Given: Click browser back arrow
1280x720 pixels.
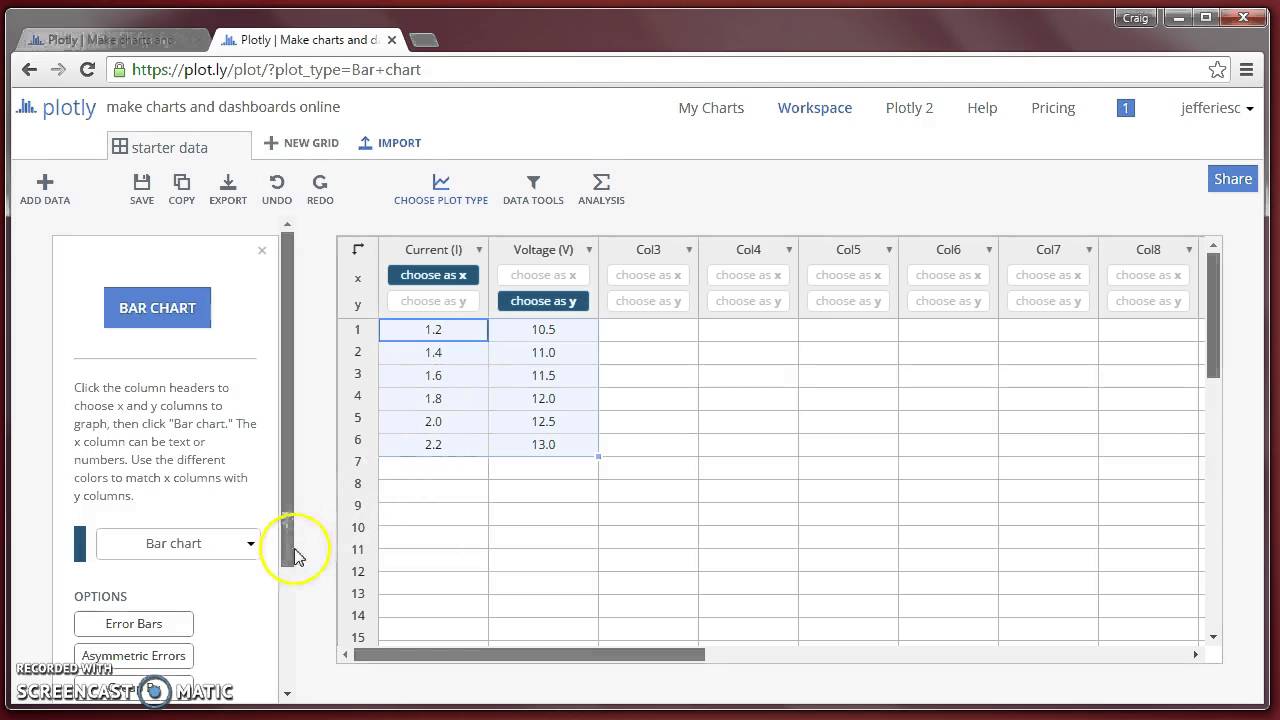Looking at the screenshot, I should pos(29,69).
